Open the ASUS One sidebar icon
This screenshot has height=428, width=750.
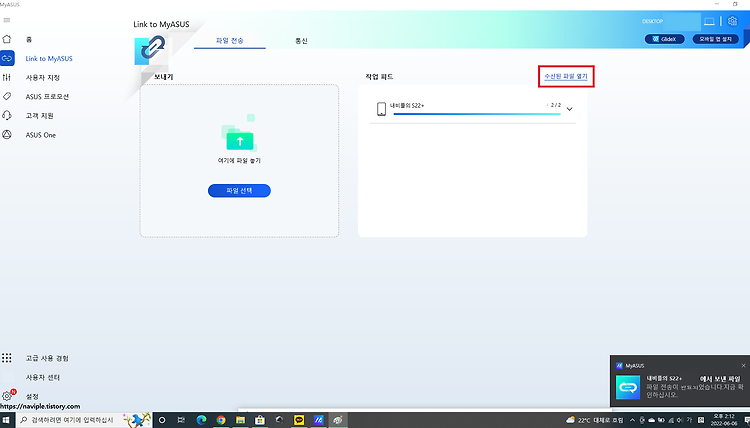(x=7, y=135)
